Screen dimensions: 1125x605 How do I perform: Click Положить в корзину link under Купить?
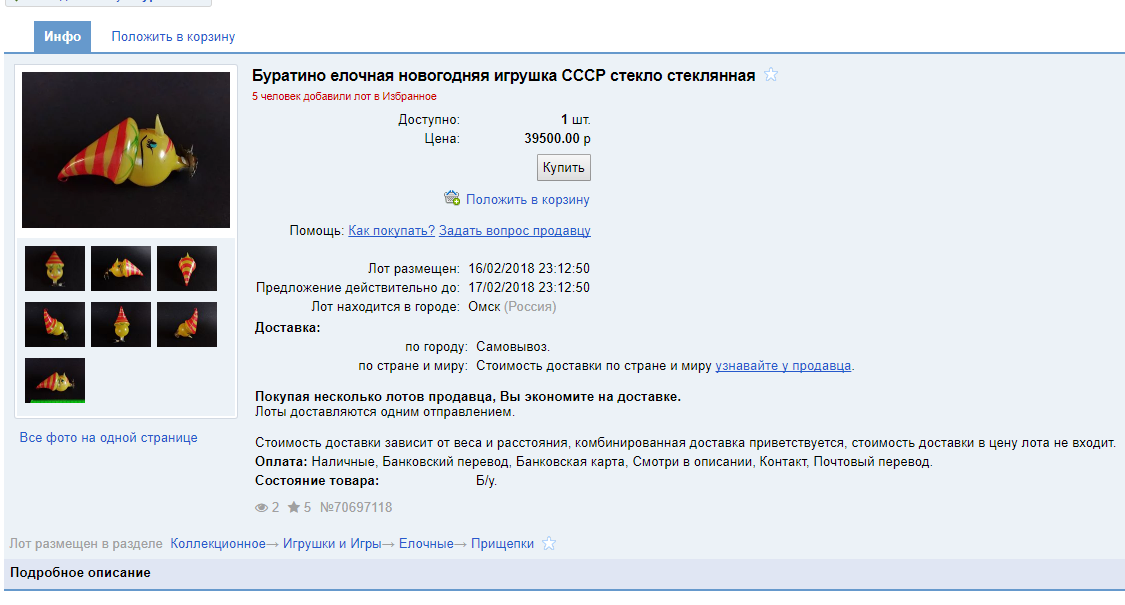(527, 200)
